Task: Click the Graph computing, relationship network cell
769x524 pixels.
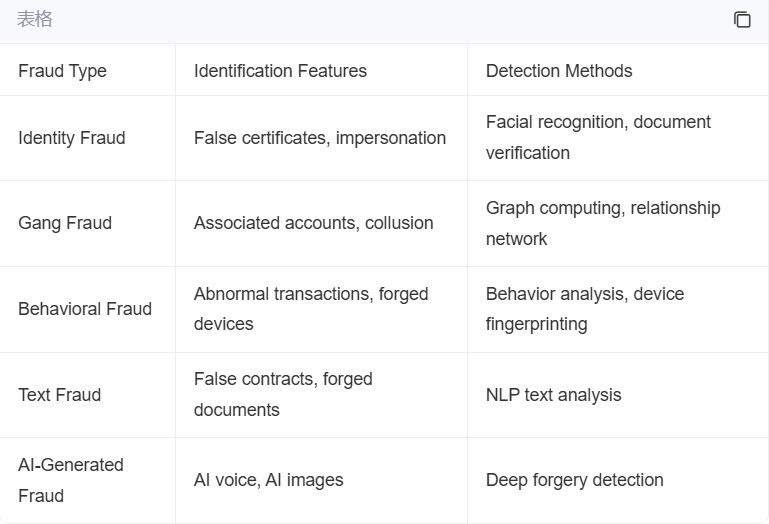Action: click(x=617, y=223)
